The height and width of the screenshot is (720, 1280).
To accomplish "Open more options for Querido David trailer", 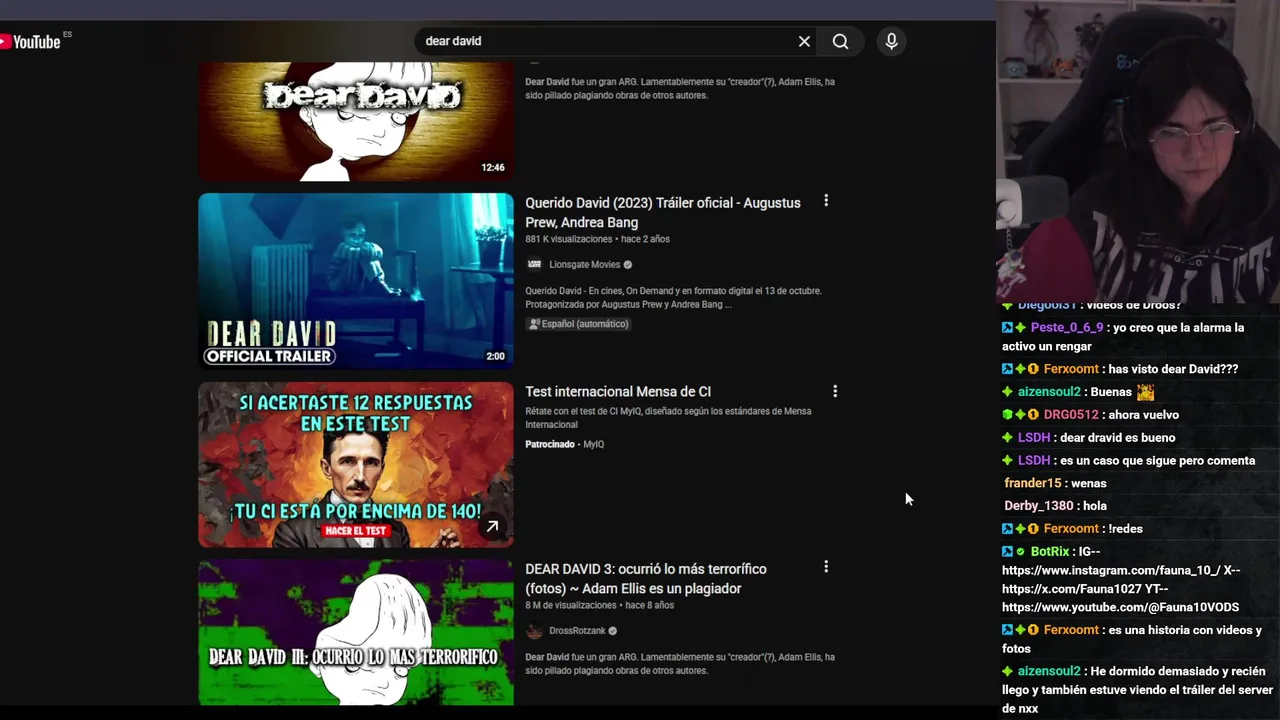I will pyautogui.click(x=826, y=201).
